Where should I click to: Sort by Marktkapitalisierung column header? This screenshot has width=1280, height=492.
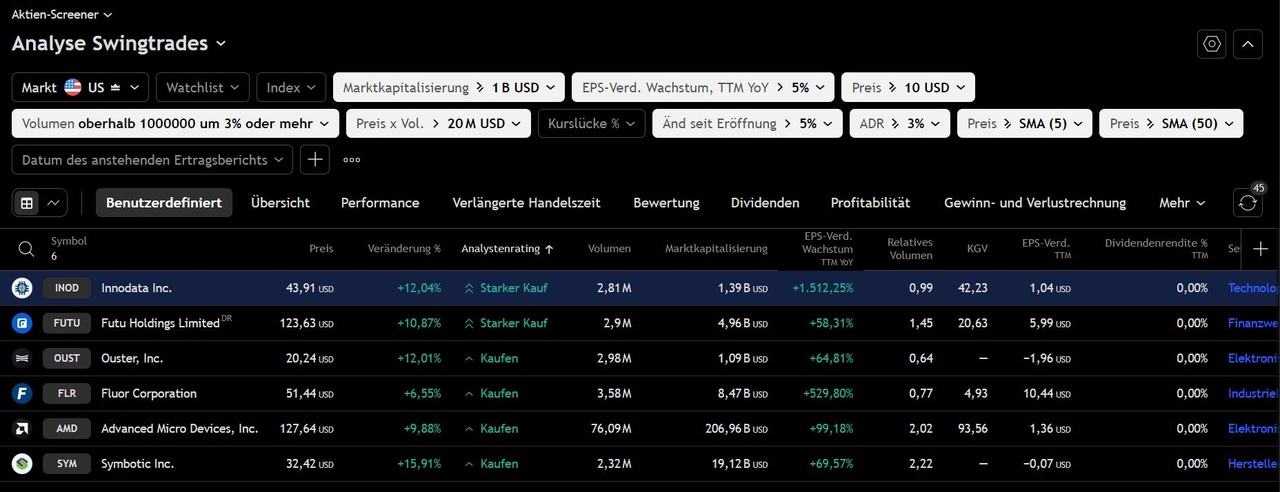(x=716, y=249)
